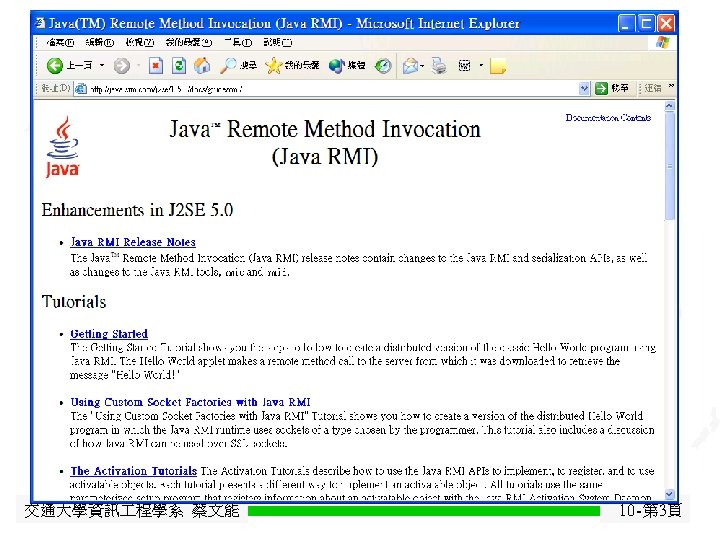Open the Favorites menu in menu bar
This screenshot has height=540, width=720.
pyautogui.click(x=189, y=43)
